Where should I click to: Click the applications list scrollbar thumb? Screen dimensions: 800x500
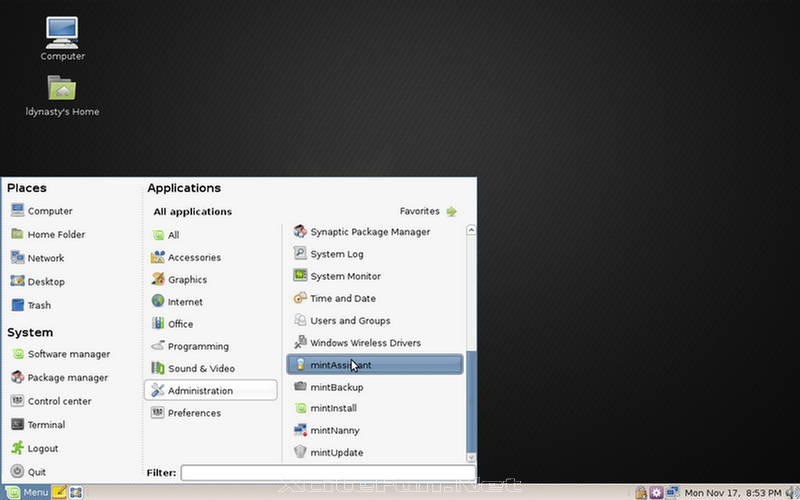click(471, 402)
